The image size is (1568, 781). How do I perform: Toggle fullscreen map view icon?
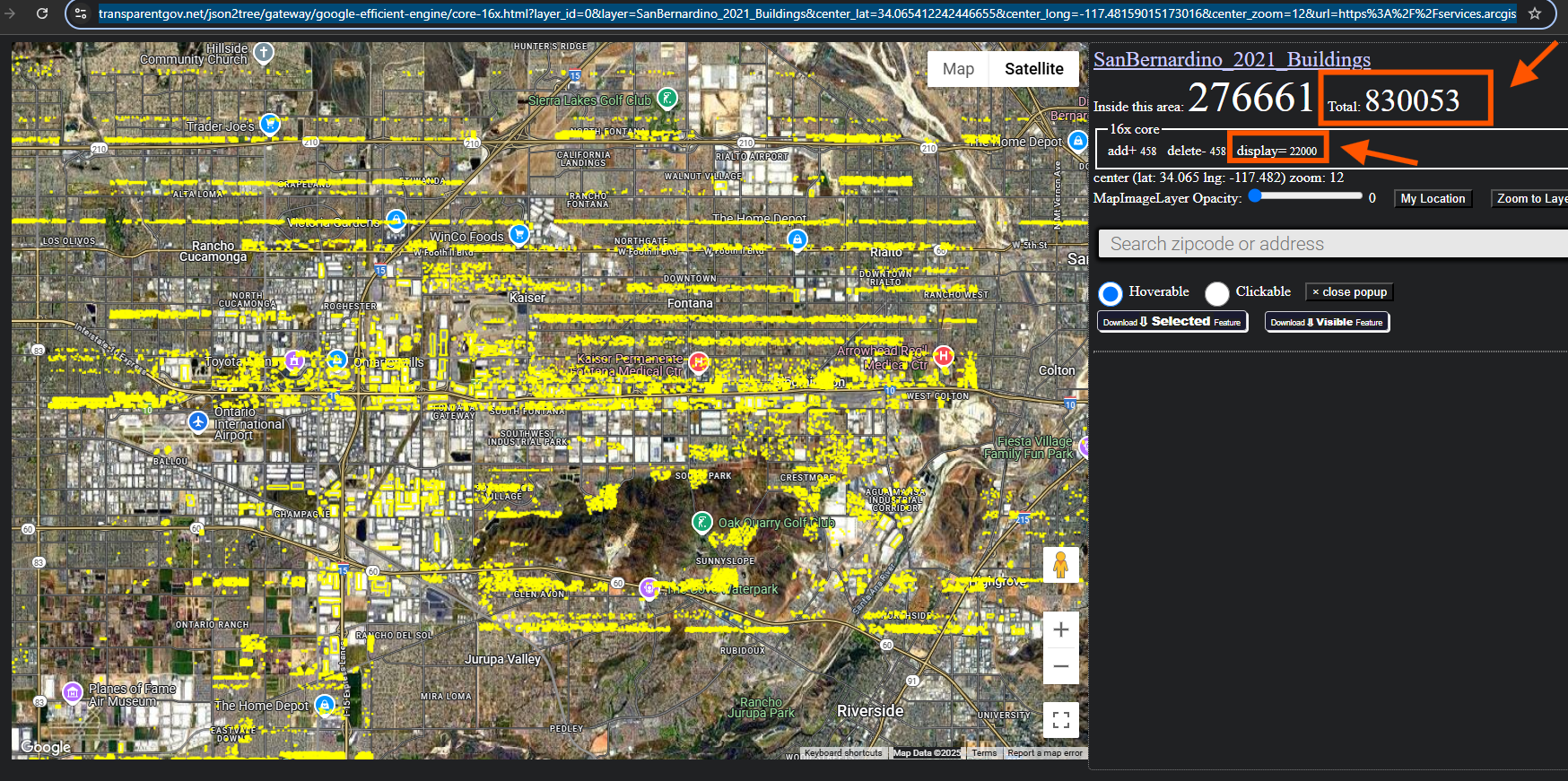click(x=1060, y=719)
